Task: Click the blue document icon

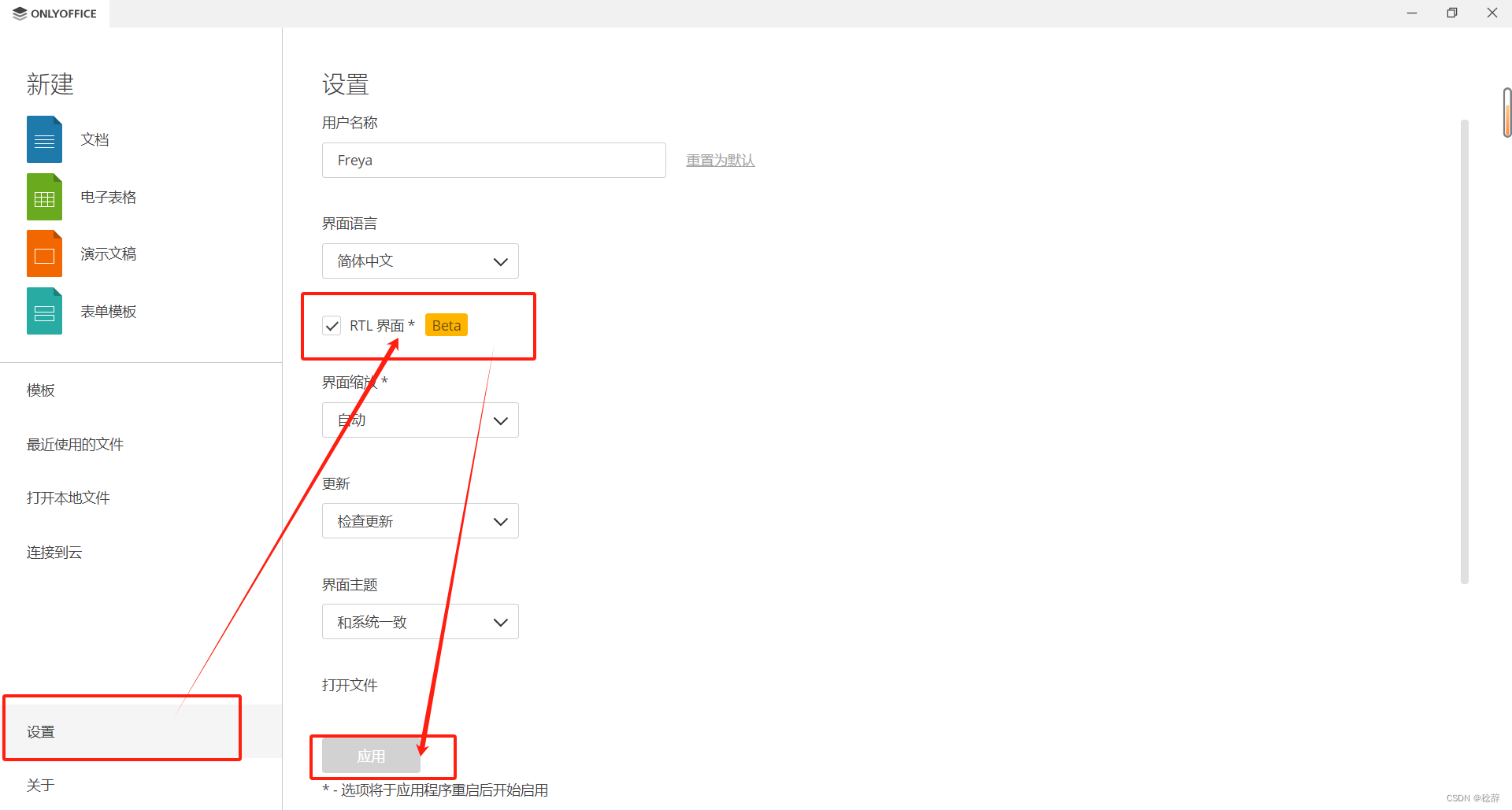Action: coord(44,139)
